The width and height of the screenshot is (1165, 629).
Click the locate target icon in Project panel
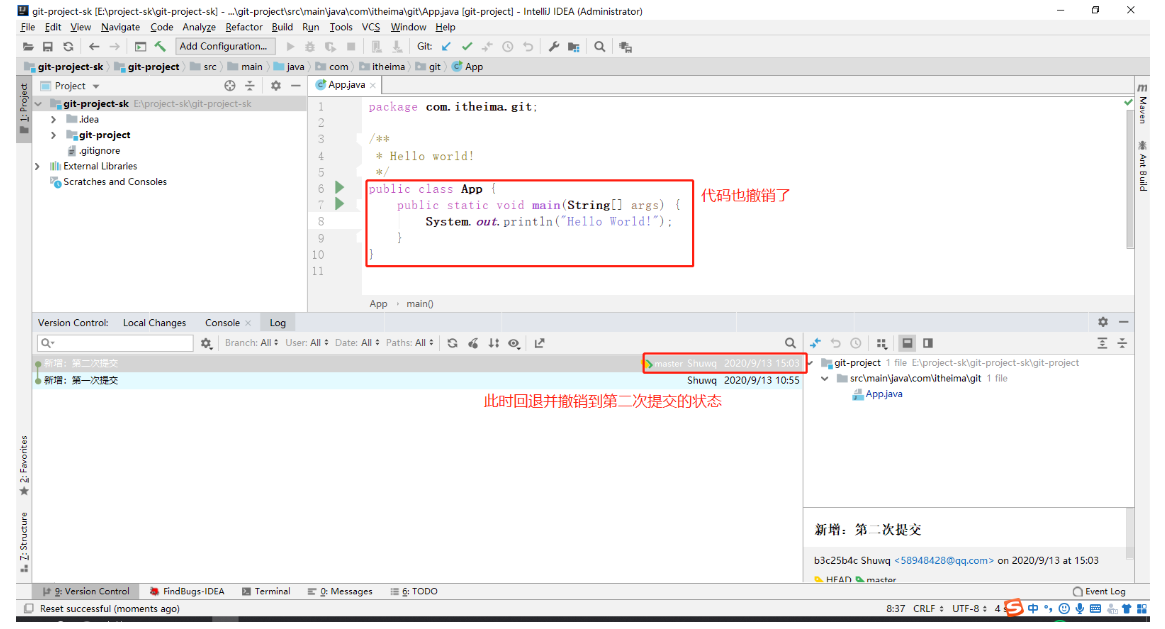pyautogui.click(x=230, y=86)
